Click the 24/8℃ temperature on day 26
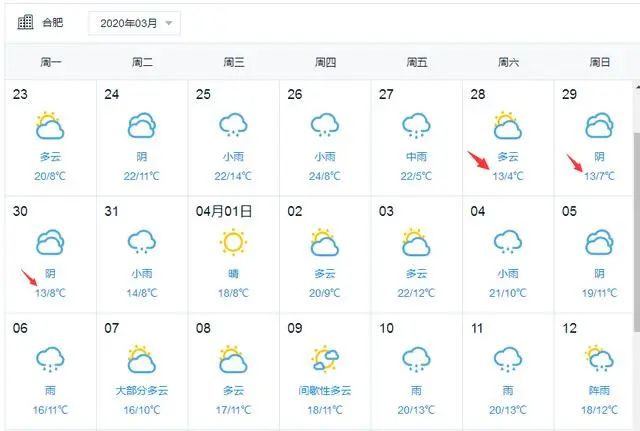The height and width of the screenshot is (431, 640). pyautogui.click(x=325, y=176)
